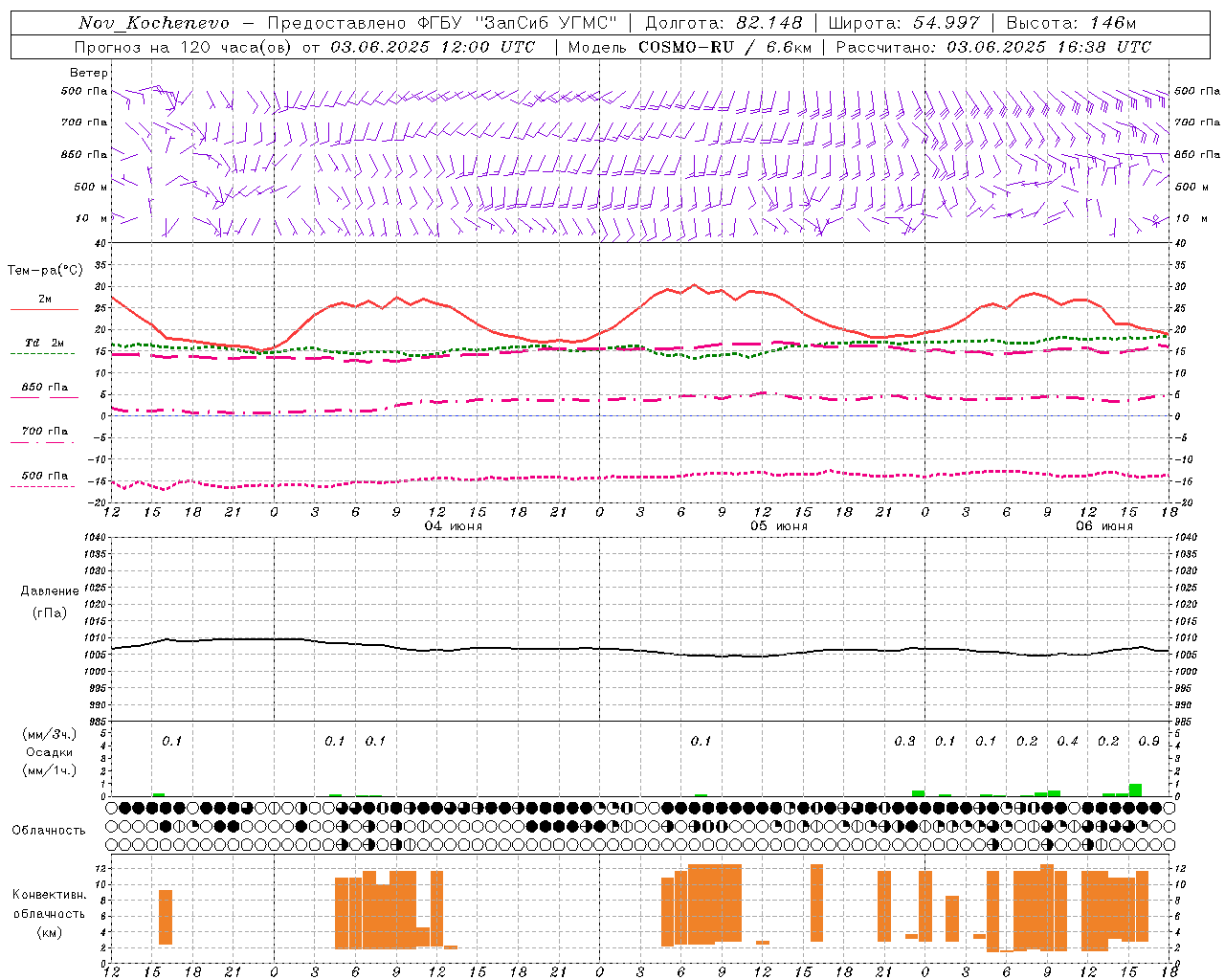Image resolution: width=1225 pixels, height=980 pixels.
Task: Select the "(км)" unit under convective cloudiness
Action: coord(49,932)
